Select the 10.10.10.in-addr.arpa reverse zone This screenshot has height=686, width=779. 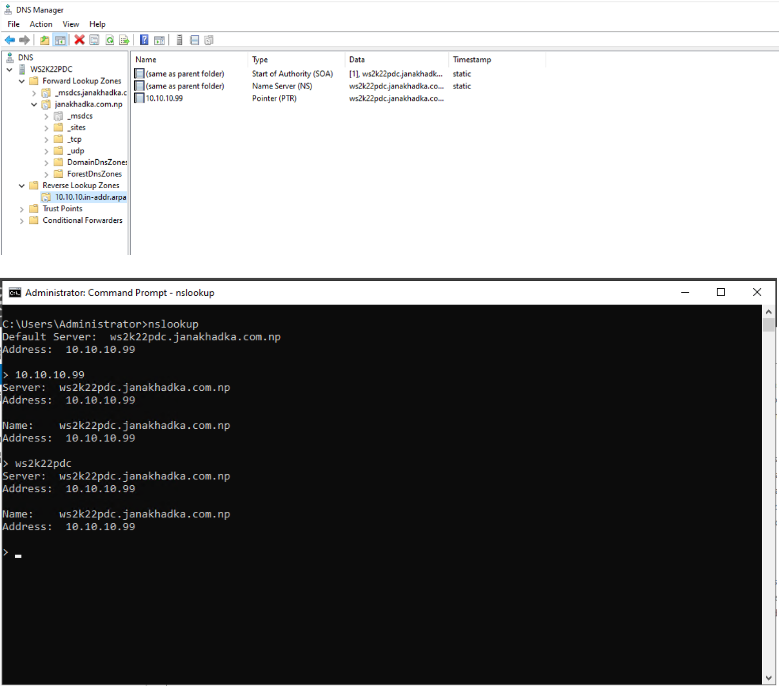90,197
